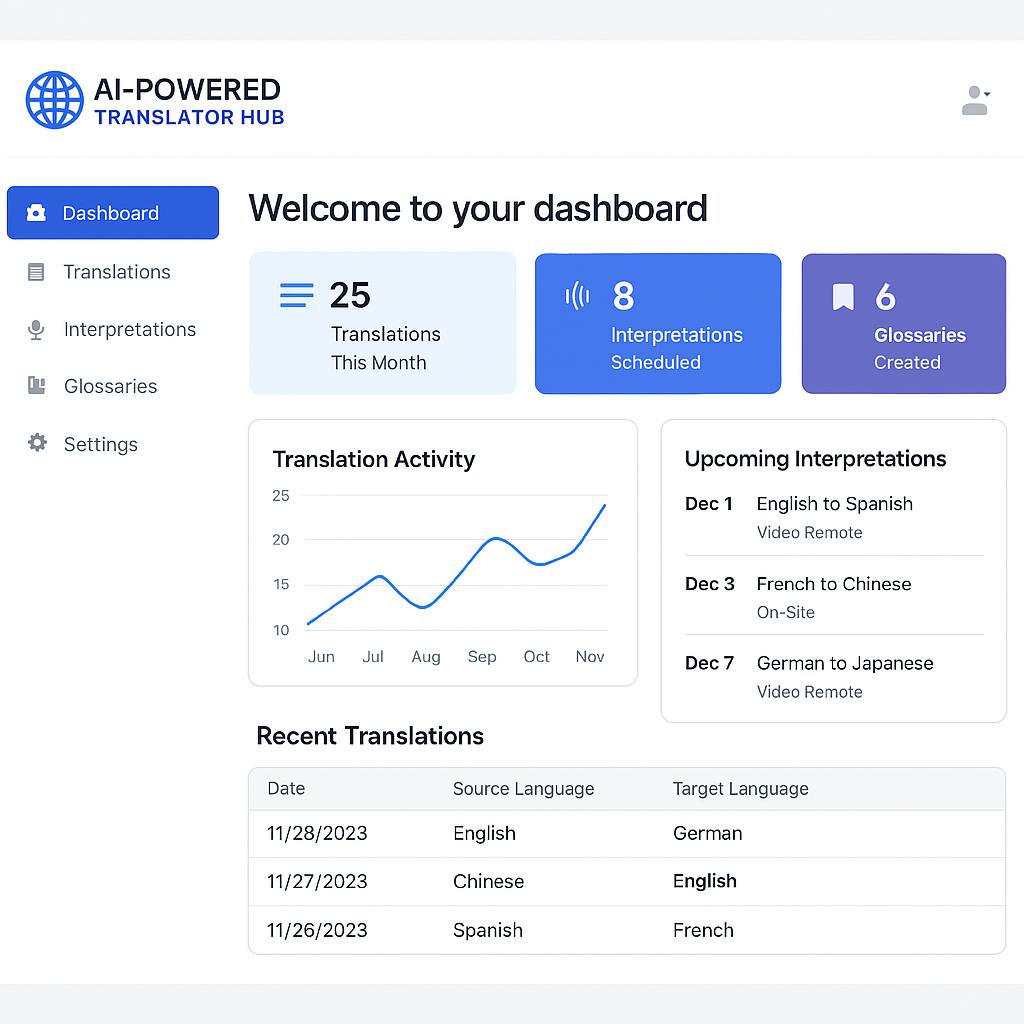Image resolution: width=1024 pixels, height=1024 pixels.
Task: Open the Glossaries menu item
Action: pos(113,386)
